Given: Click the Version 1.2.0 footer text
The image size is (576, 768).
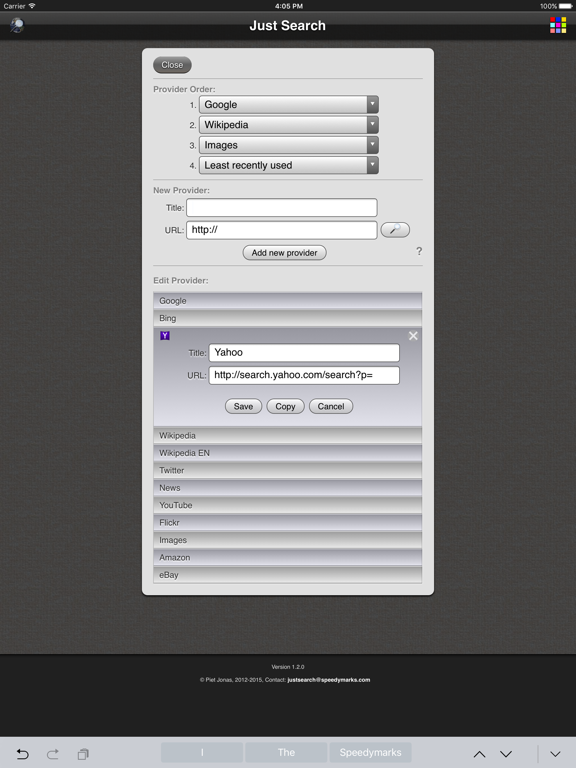Looking at the screenshot, I should click(x=288, y=667).
